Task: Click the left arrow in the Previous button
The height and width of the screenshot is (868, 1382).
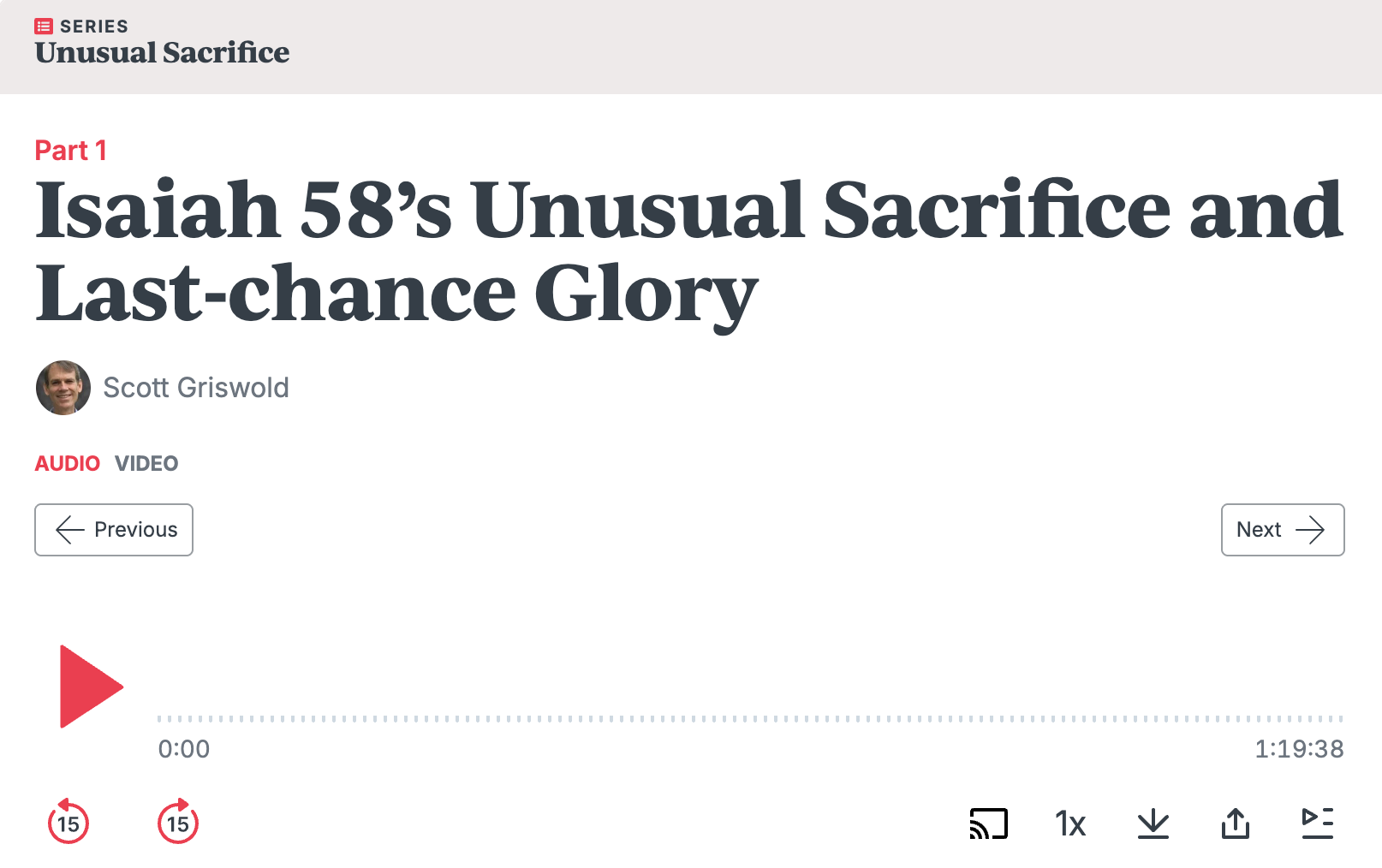Action: (70, 530)
